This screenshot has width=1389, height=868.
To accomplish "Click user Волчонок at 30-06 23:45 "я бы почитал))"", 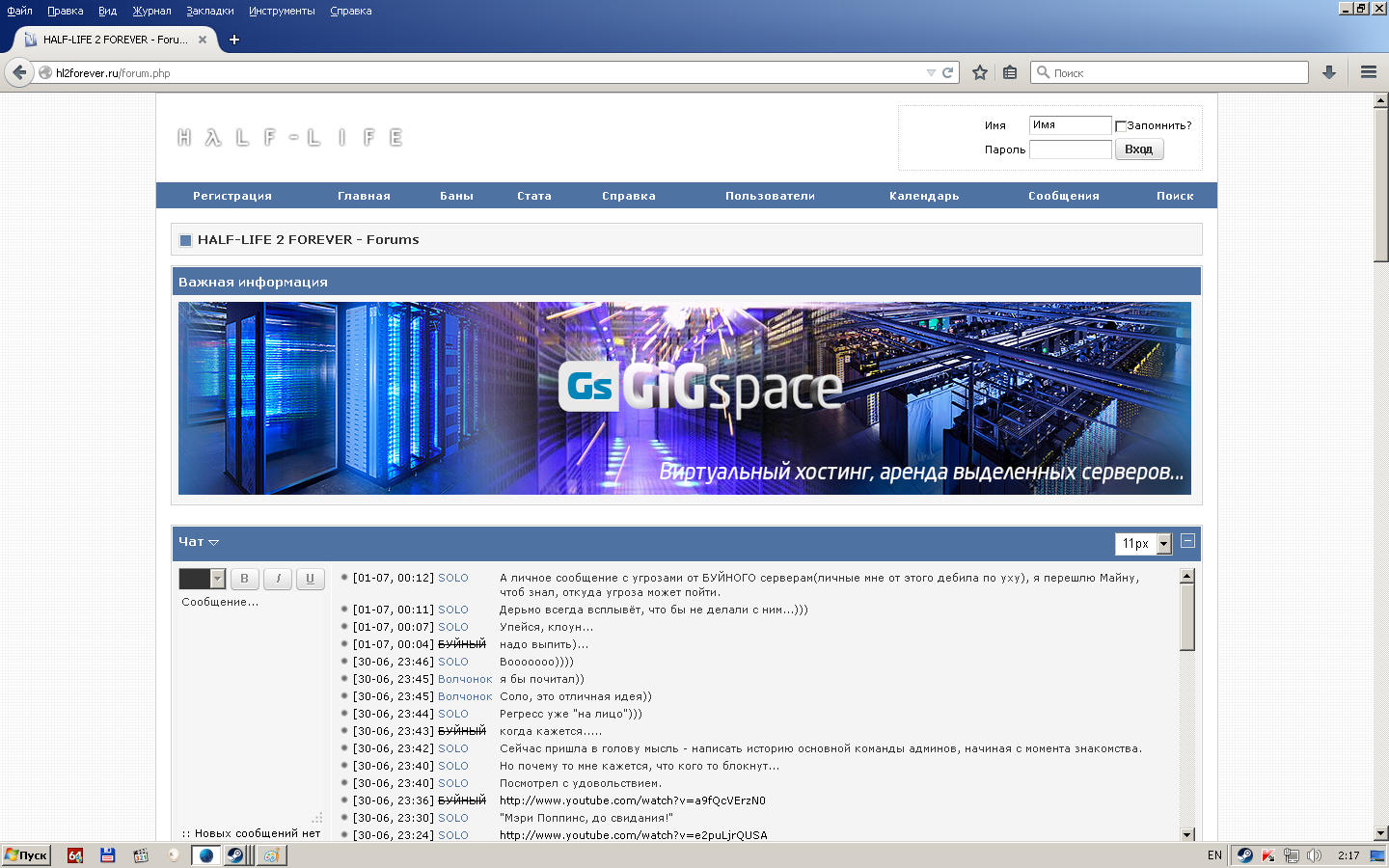I will [465, 679].
